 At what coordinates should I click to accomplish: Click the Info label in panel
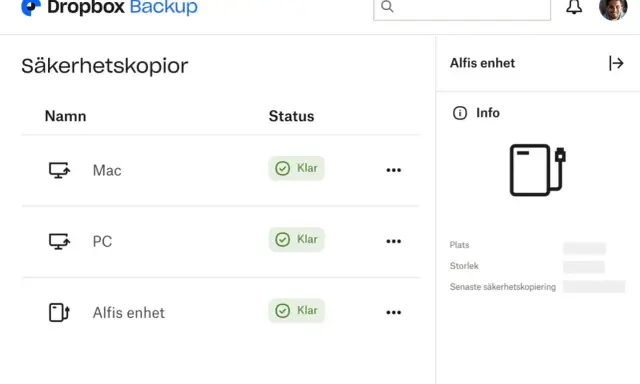point(488,113)
